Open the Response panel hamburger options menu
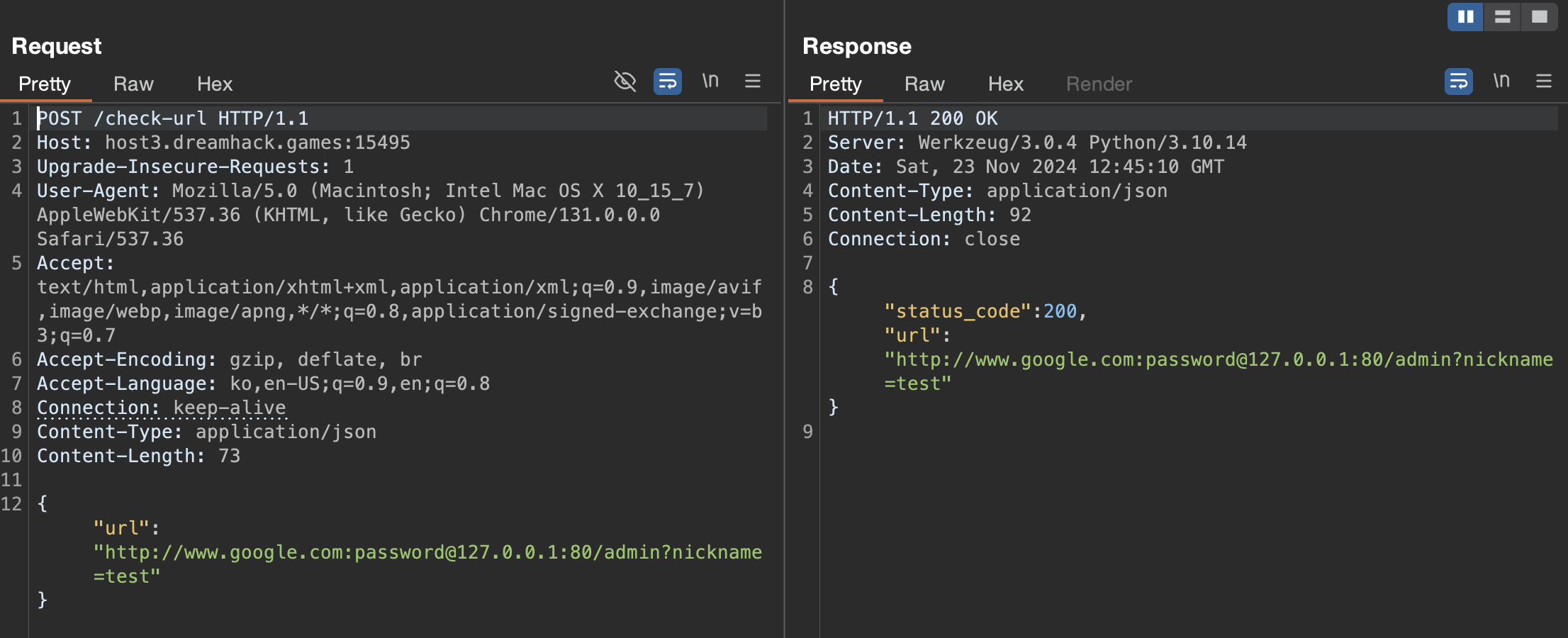 pyautogui.click(x=1544, y=82)
